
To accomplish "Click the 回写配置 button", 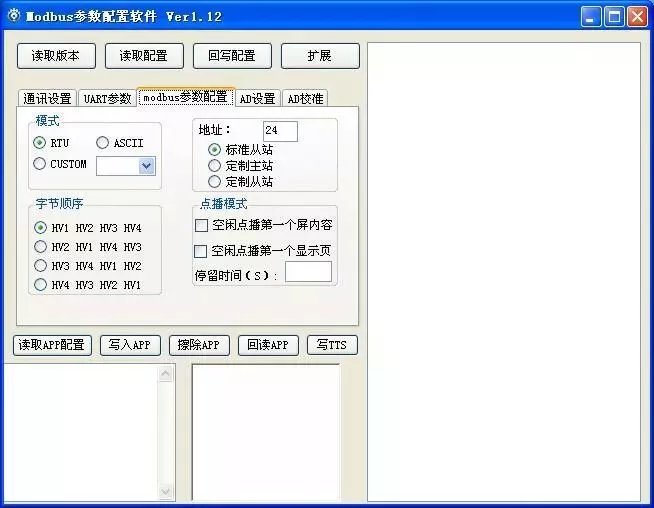I will tap(232, 56).
